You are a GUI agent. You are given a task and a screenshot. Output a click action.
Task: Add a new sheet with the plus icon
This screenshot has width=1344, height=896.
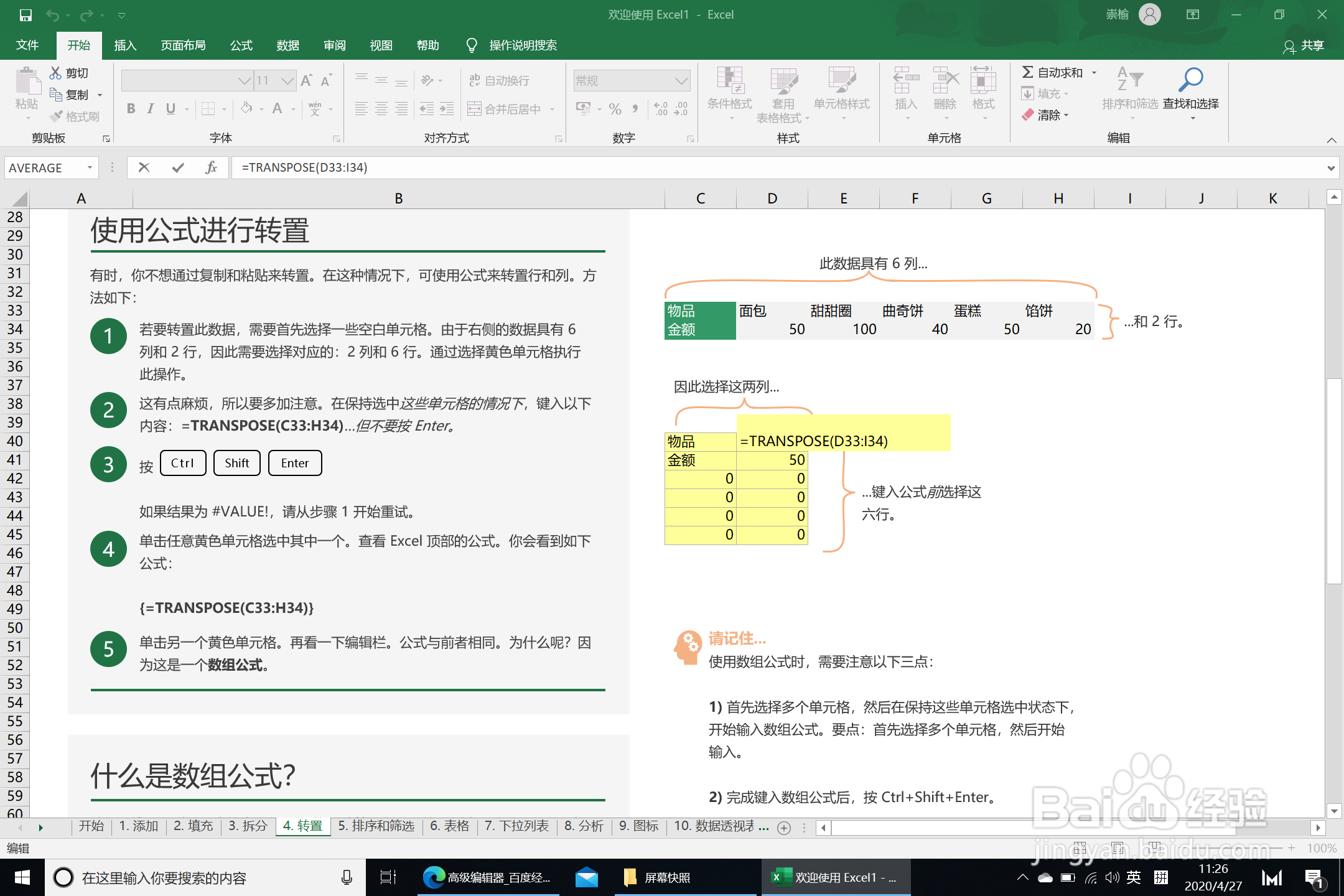(x=784, y=828)
